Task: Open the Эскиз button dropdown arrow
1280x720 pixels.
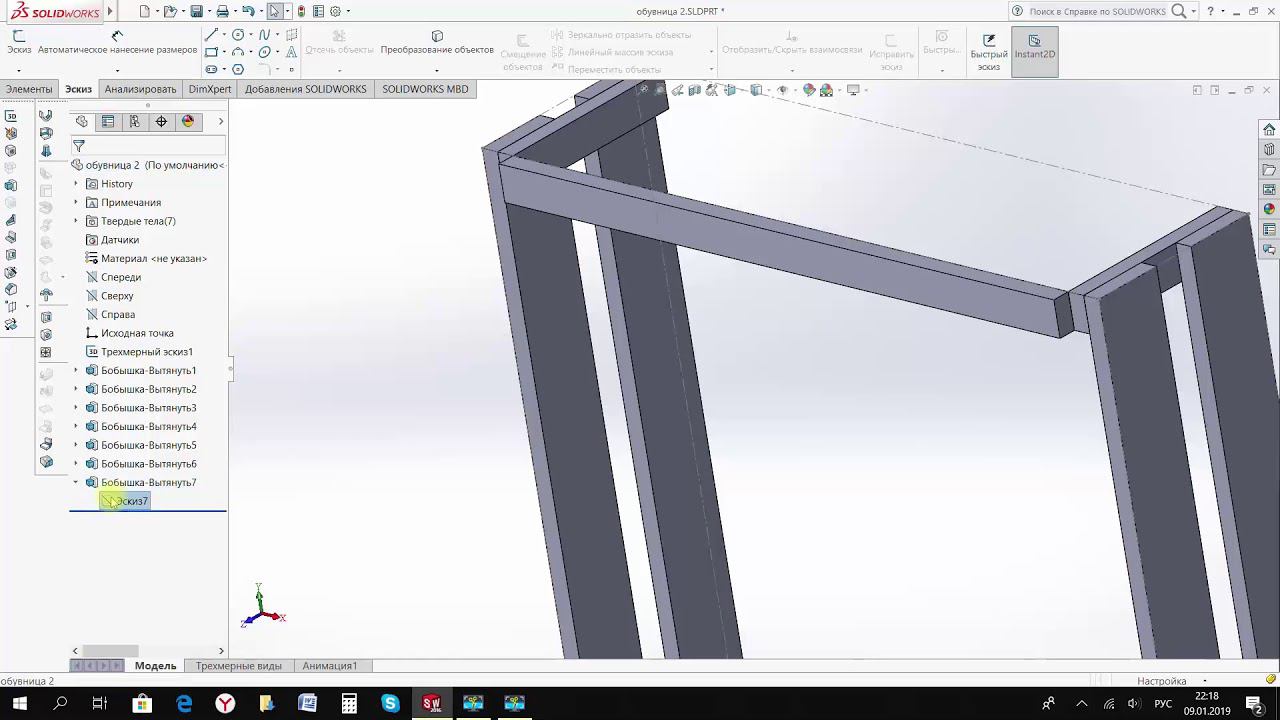Action: (19, 70)
